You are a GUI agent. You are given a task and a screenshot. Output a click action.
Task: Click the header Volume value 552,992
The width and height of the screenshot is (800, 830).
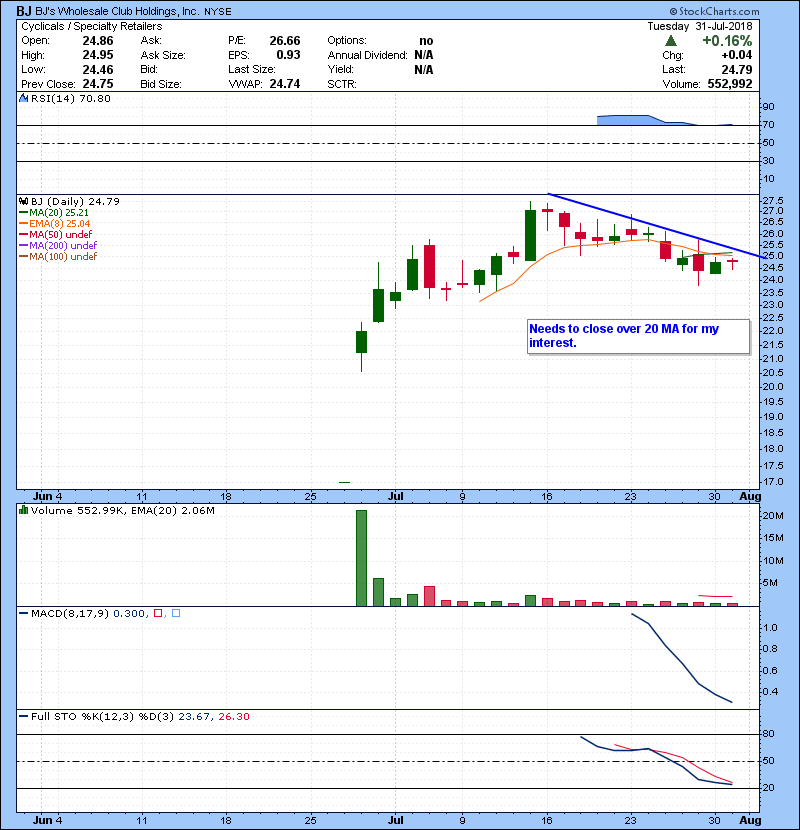tap(730, 84)
